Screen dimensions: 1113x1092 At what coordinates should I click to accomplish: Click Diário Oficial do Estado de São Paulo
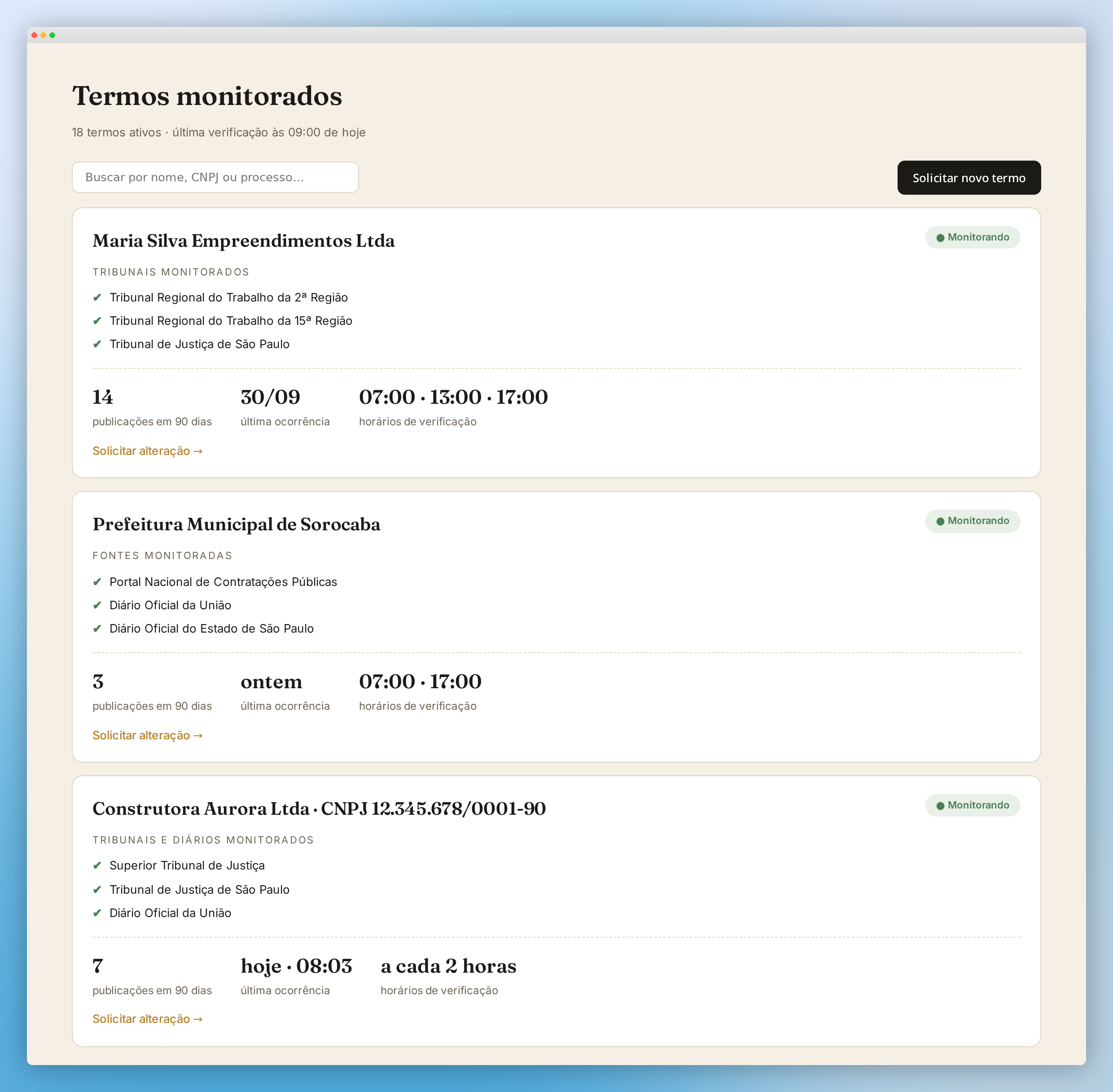pos(212,629)
